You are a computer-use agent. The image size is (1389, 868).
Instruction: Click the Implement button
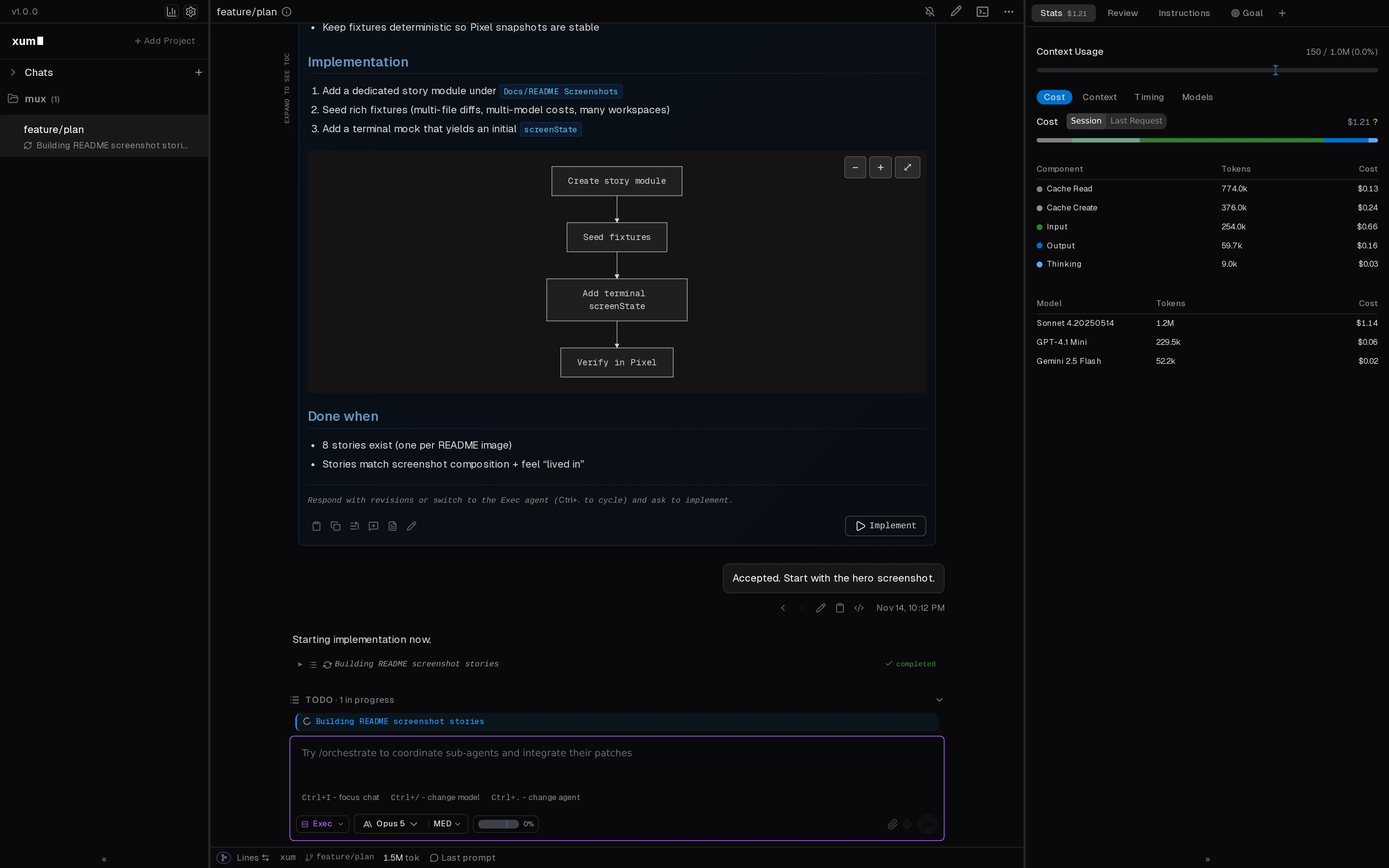(885, 526)
